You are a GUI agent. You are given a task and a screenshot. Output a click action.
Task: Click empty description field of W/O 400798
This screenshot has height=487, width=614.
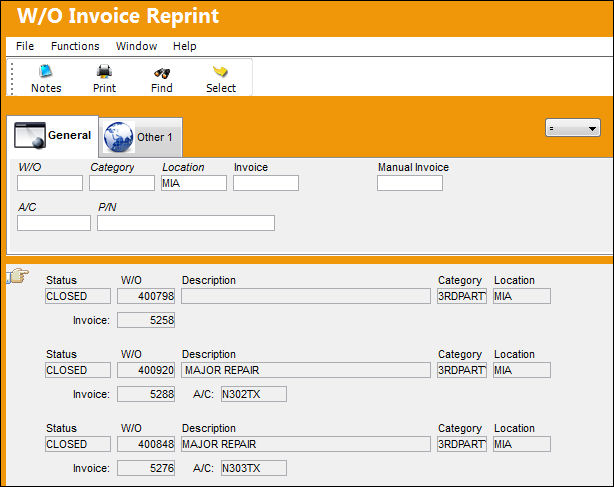306,296
